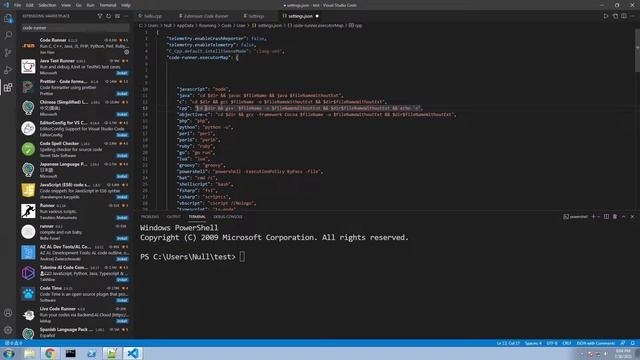The image size is (640, 360).
Task: Open the Source Control view
Action: (8, 53)
